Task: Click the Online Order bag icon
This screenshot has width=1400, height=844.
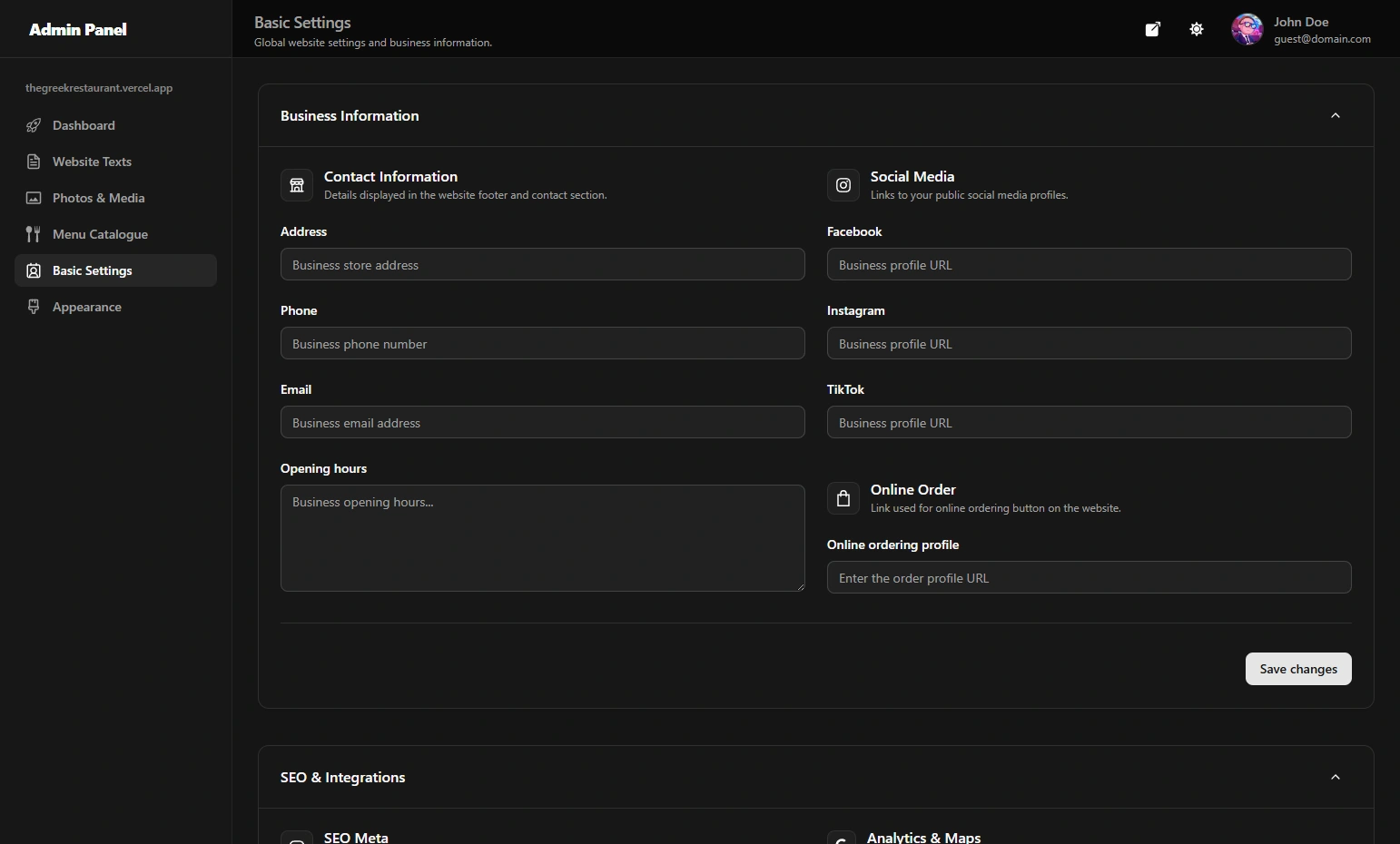Action: coord(843,498)
